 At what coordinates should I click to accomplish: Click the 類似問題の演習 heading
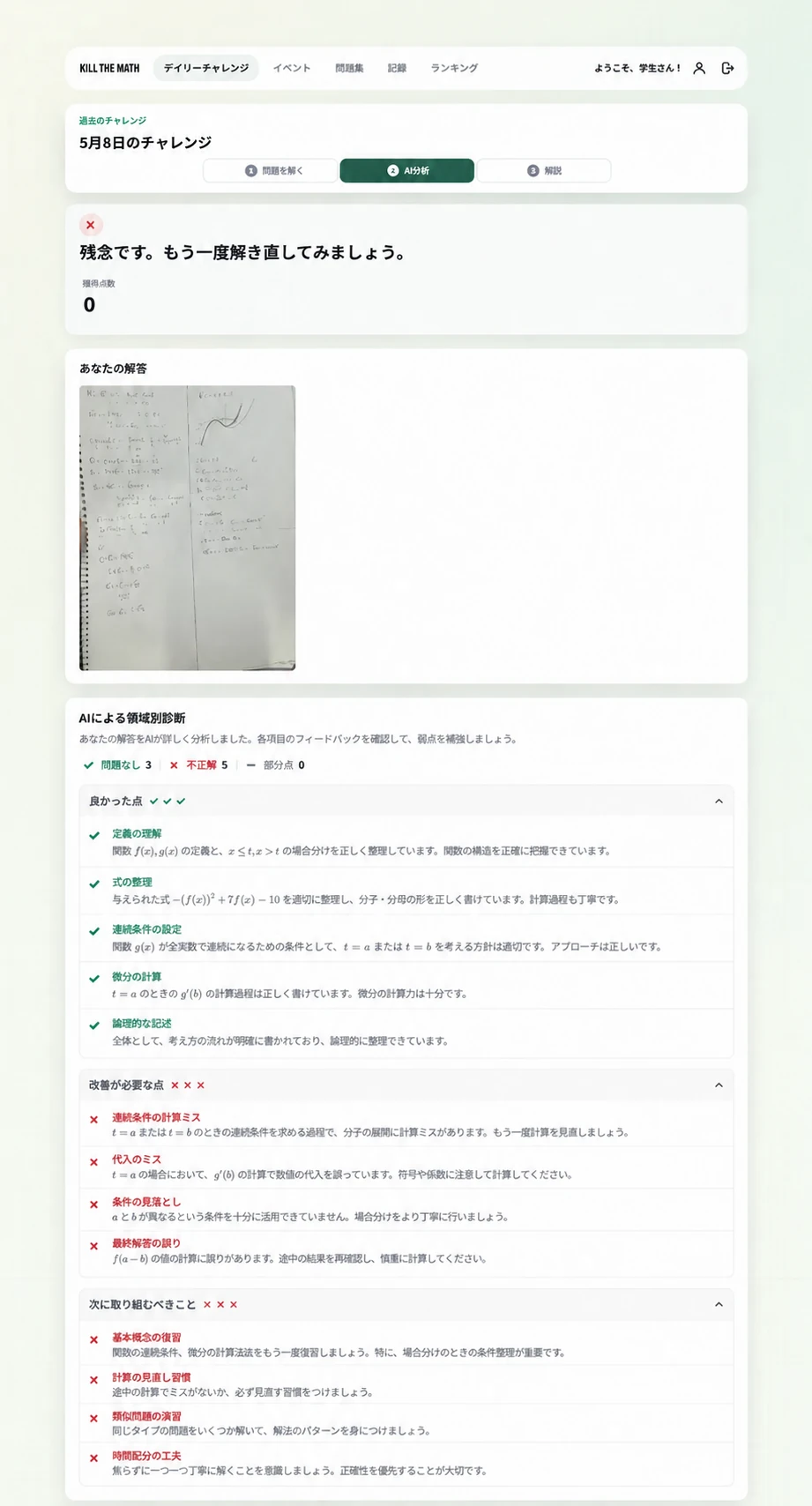pyautogui.click(x=146, y=1416)
